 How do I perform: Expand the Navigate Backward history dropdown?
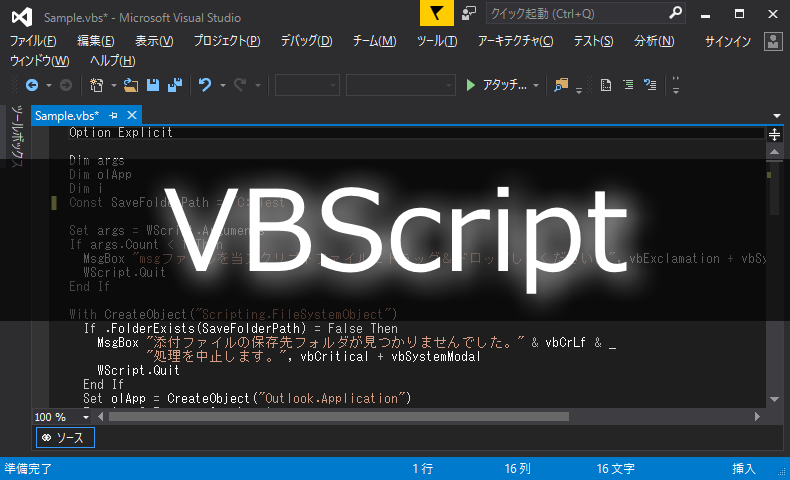49,86
